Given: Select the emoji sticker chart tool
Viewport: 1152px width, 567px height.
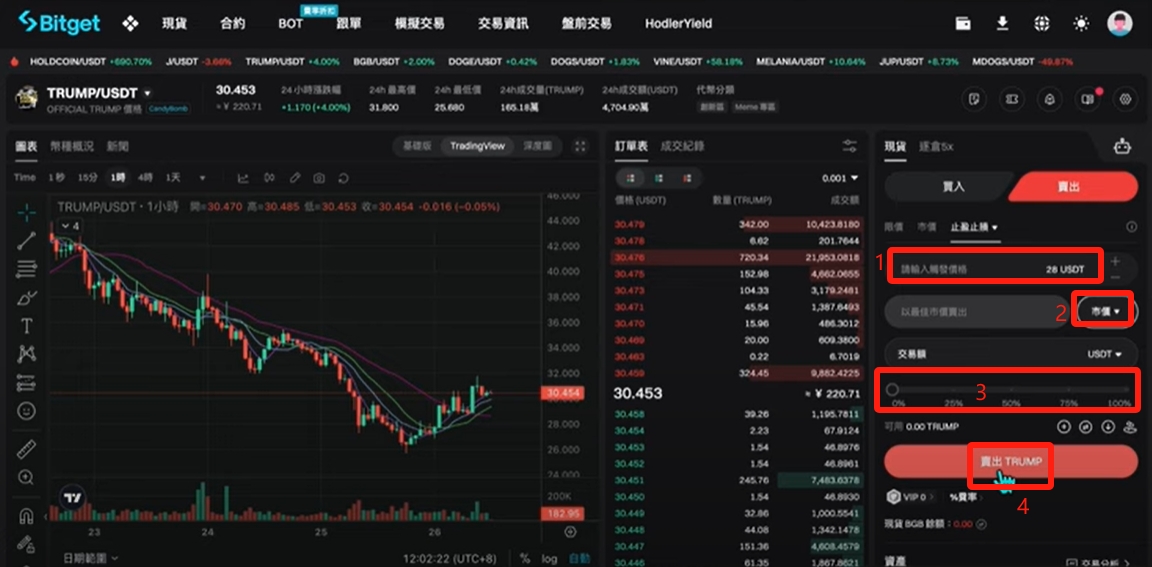Looking at the screenshot, I should tap(26, 410).
